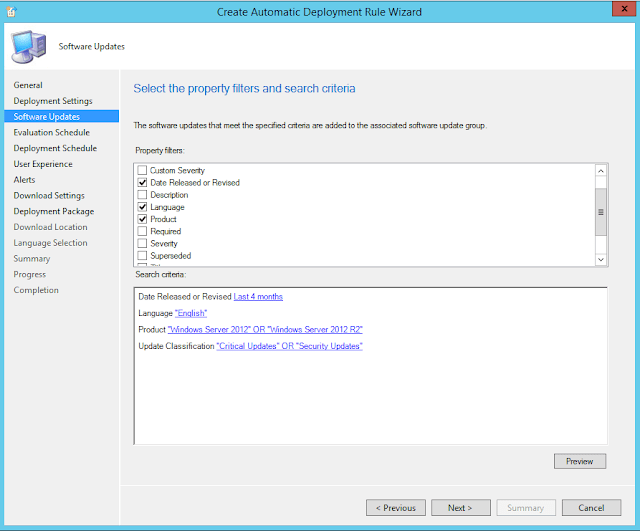Cancel the deployment rule wizard

tap(598, 507)
